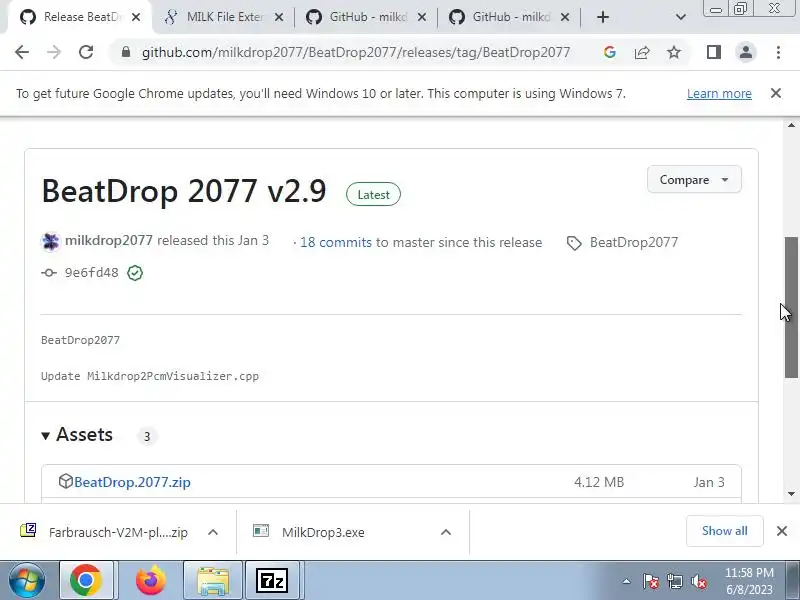Show hidden system tray icons

pyautogui.click(x=626, y=581)
